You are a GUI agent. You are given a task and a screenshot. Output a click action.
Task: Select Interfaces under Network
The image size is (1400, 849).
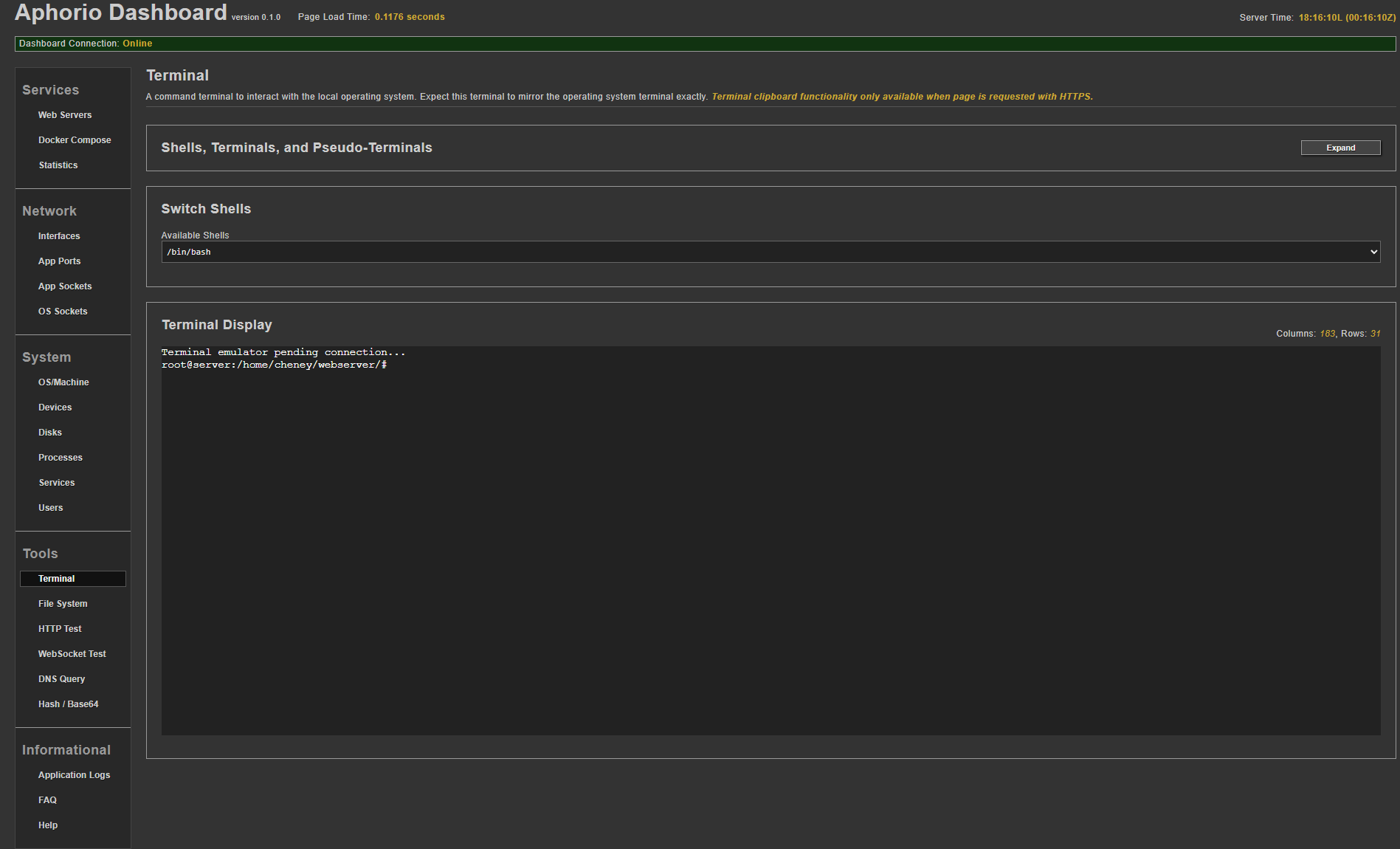(x=59, y=236)
